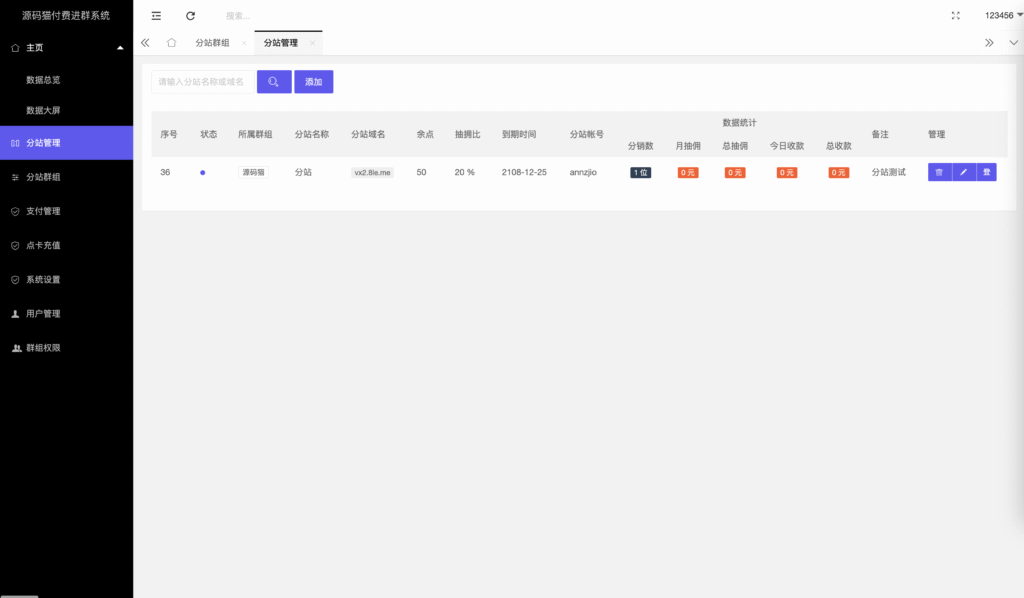Click the refresh icon in the top bar
Image resolution: width=1024 pixels, height=598 pixels.
(x=190, y=16)
